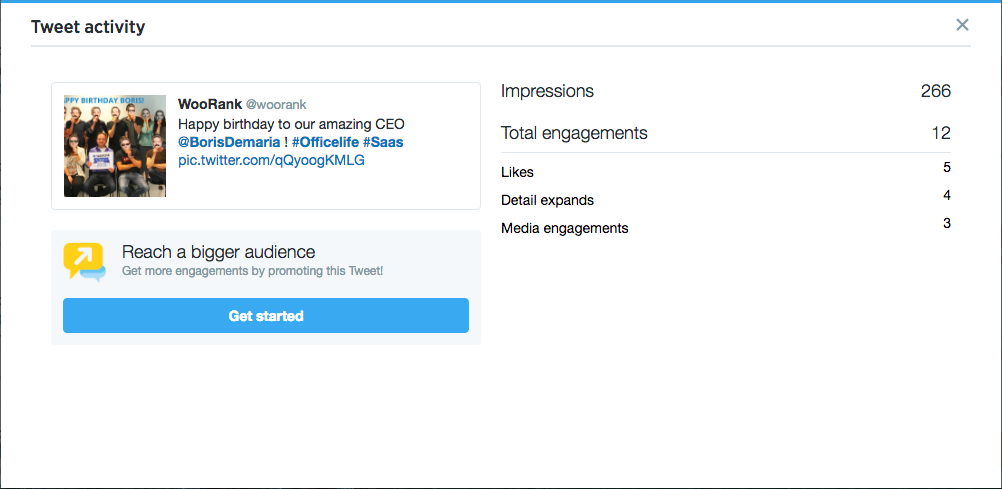Click the Reach a bigger audience heading
The width and height of the screenshot is (1002, 489).
pyautogui.click(x=219, y=251)
